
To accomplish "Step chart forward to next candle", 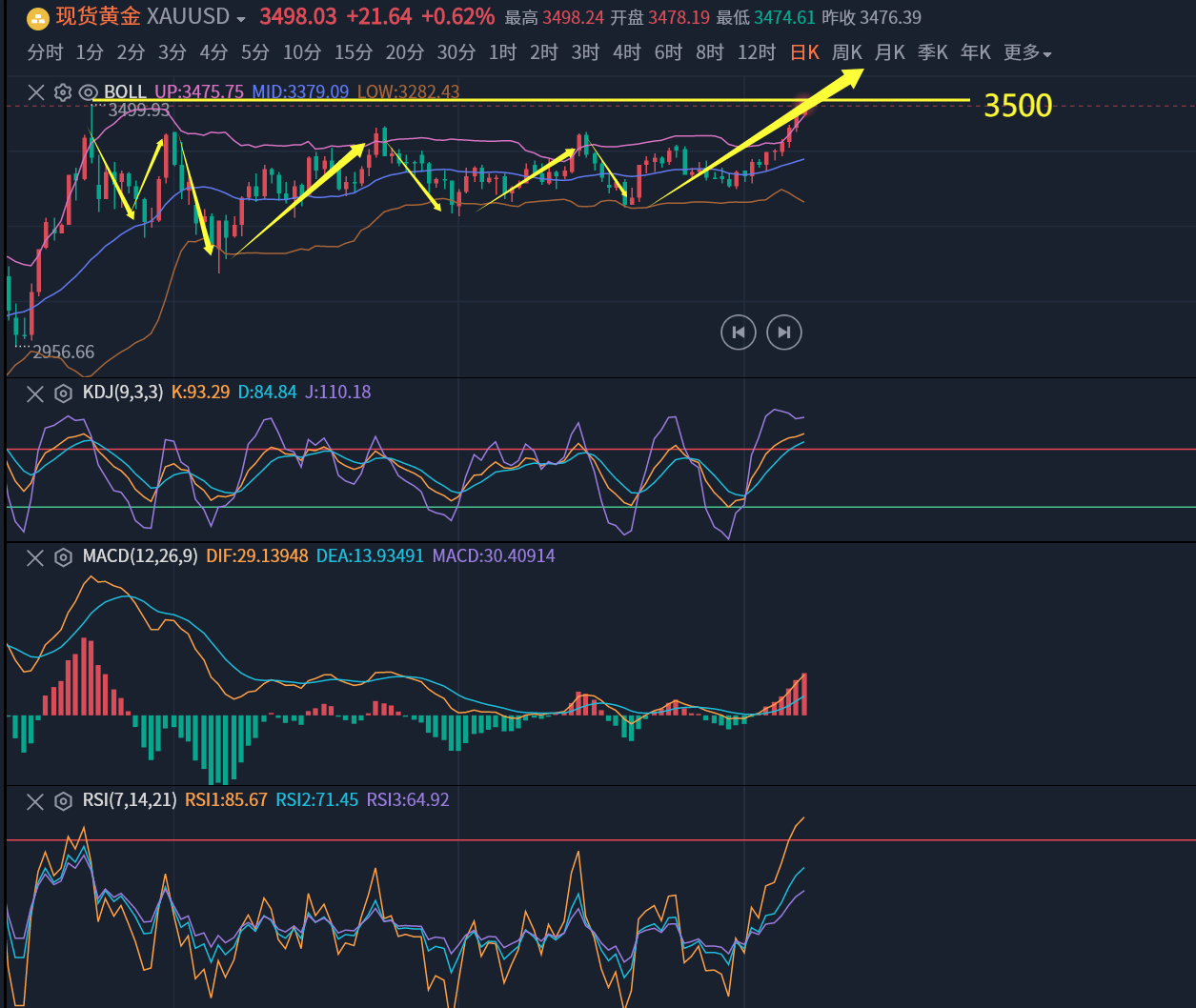I will [784, 333].
